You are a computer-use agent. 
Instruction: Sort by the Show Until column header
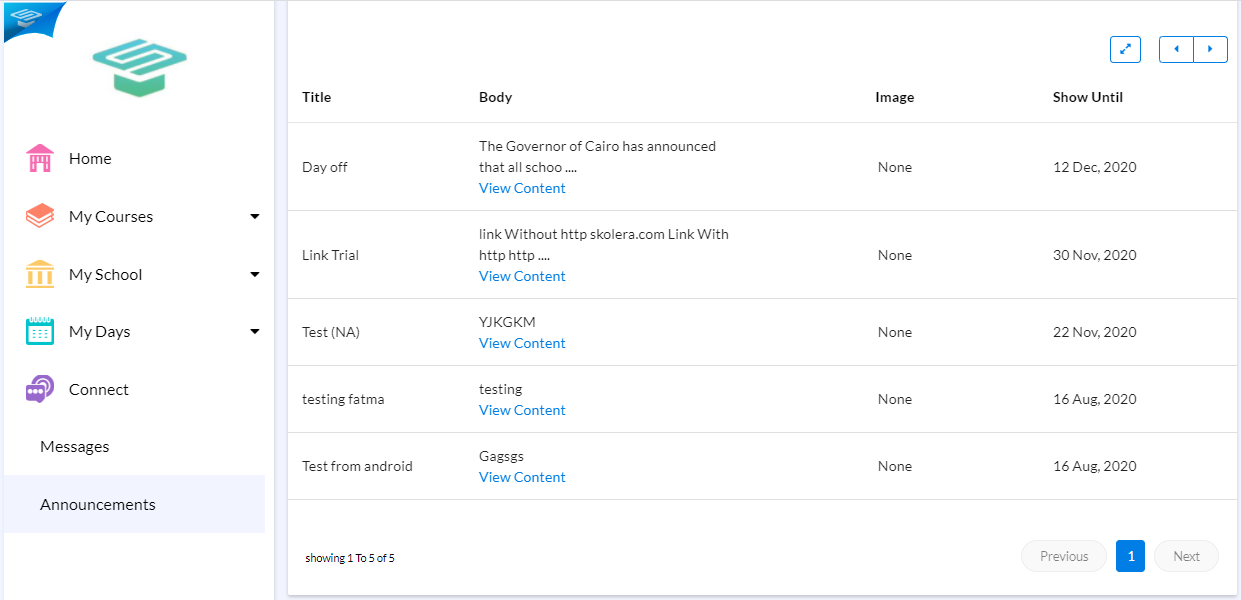pyautogui.click(x=1088, y=97)
